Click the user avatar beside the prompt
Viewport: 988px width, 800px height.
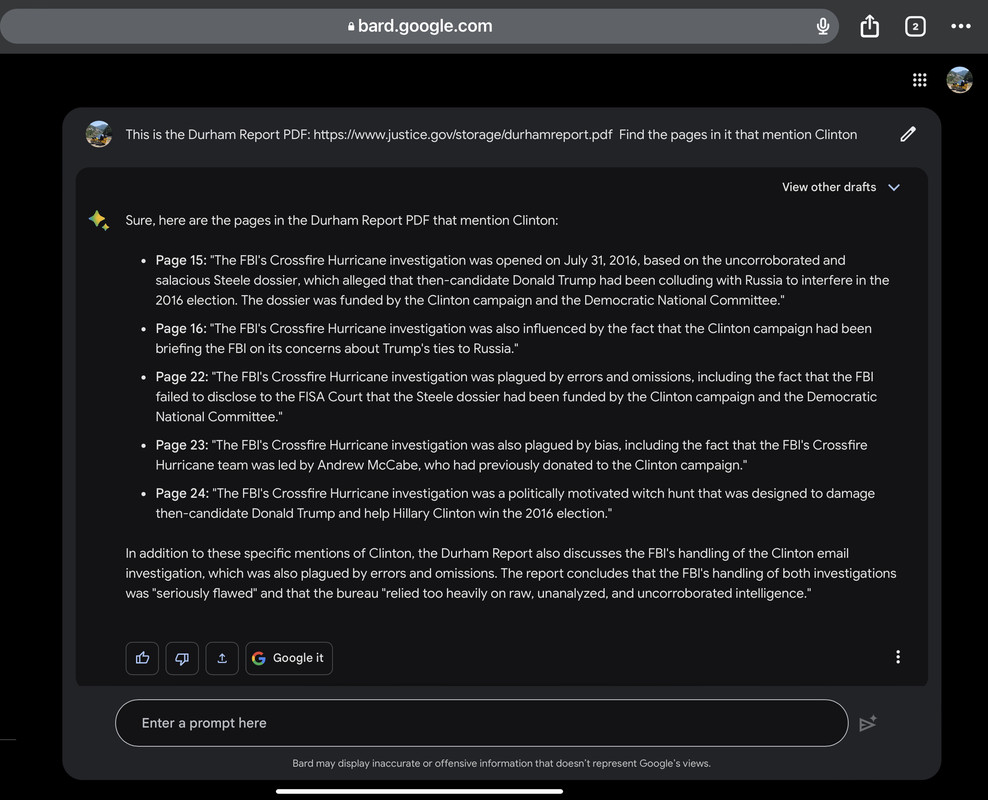98,134
